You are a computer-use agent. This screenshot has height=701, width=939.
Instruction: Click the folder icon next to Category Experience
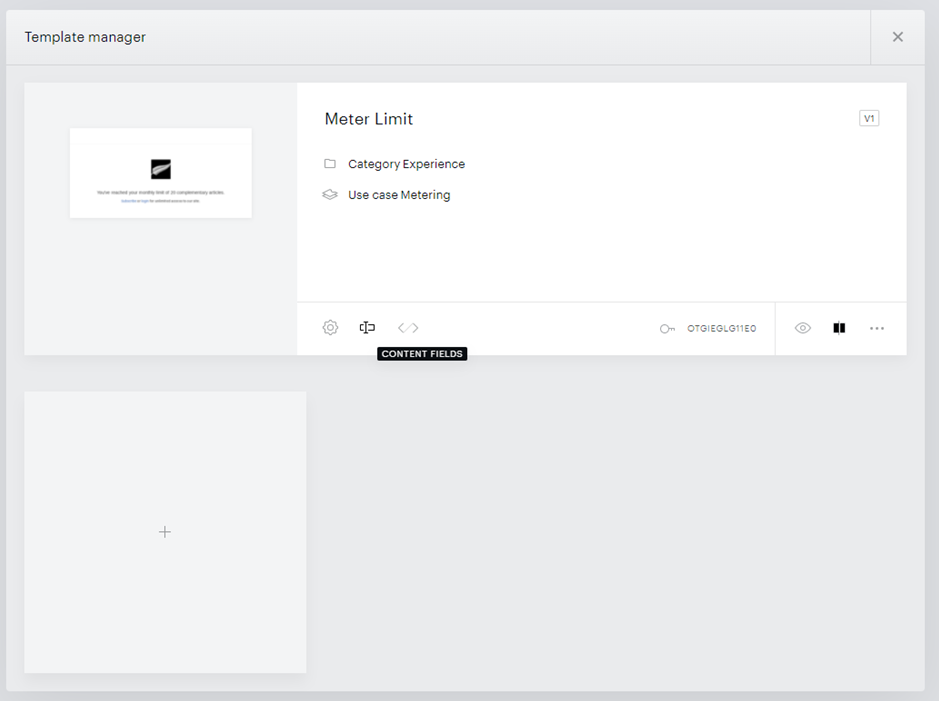tap(330, 163)
